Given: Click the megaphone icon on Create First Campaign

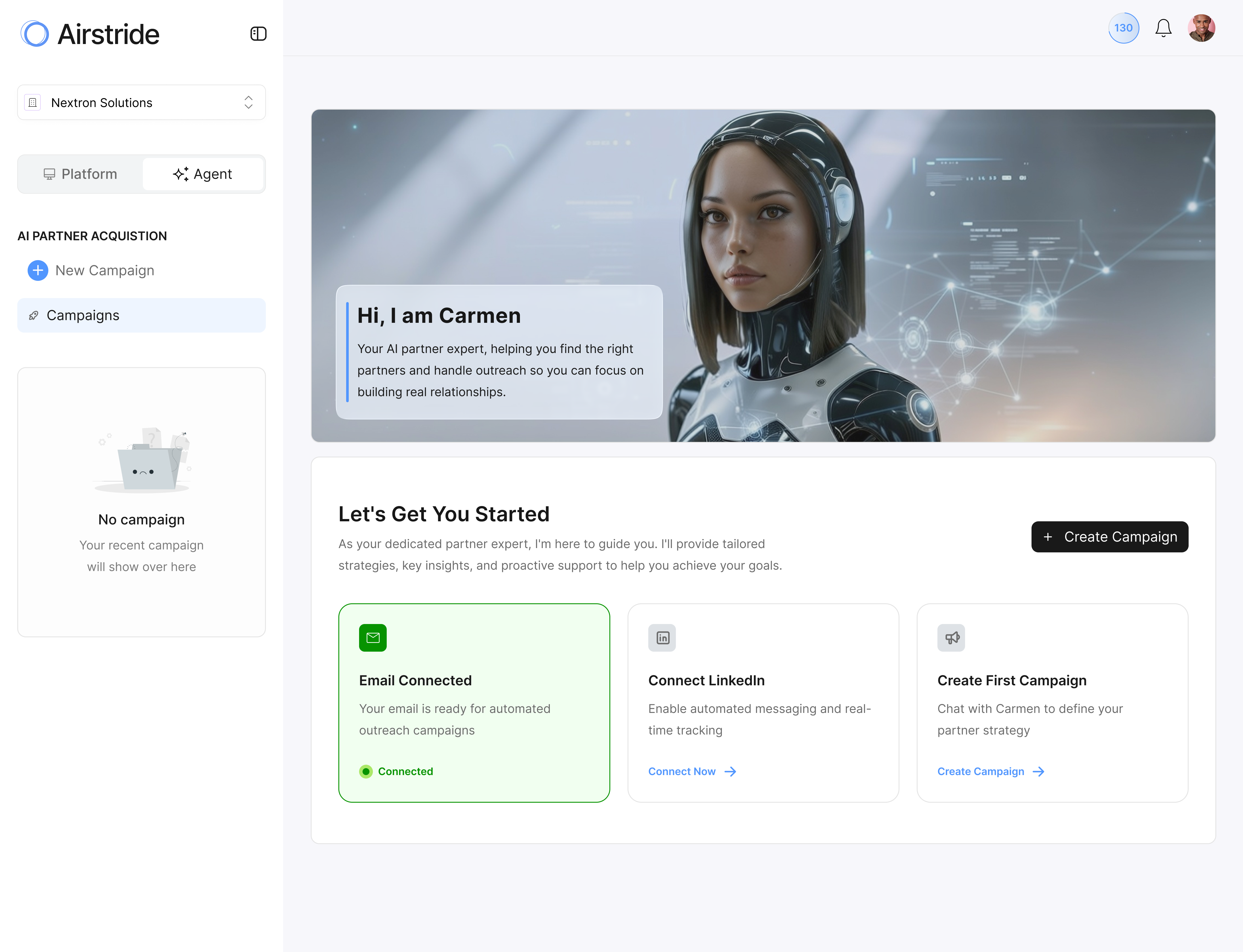Looking at the screenshot, I should pos(951,638).
